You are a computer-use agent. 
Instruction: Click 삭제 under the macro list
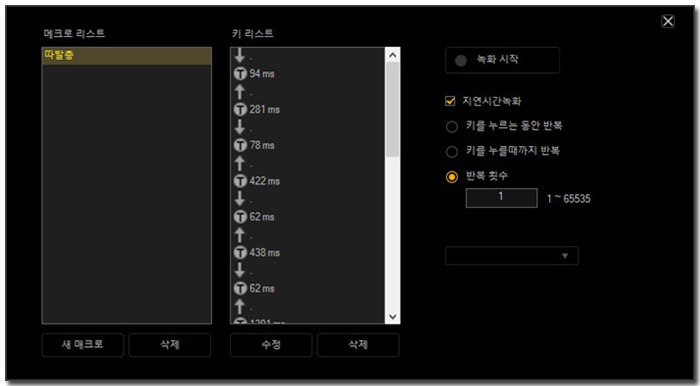pyautogui.click(x=170, y=345)
